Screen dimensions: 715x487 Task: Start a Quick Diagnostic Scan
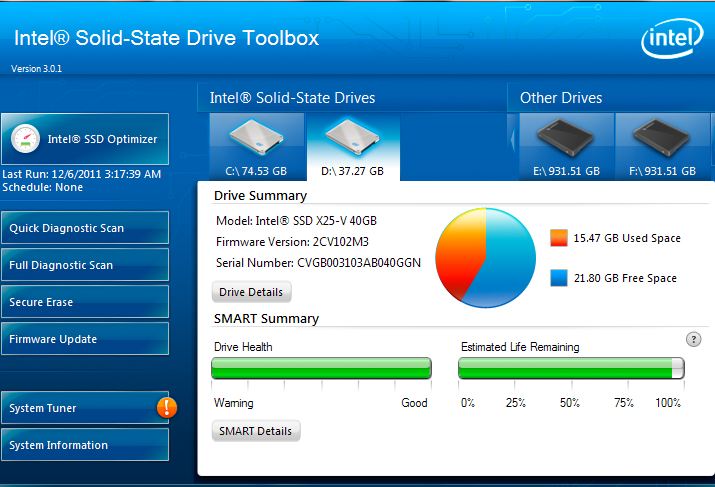tap(85, 228)
